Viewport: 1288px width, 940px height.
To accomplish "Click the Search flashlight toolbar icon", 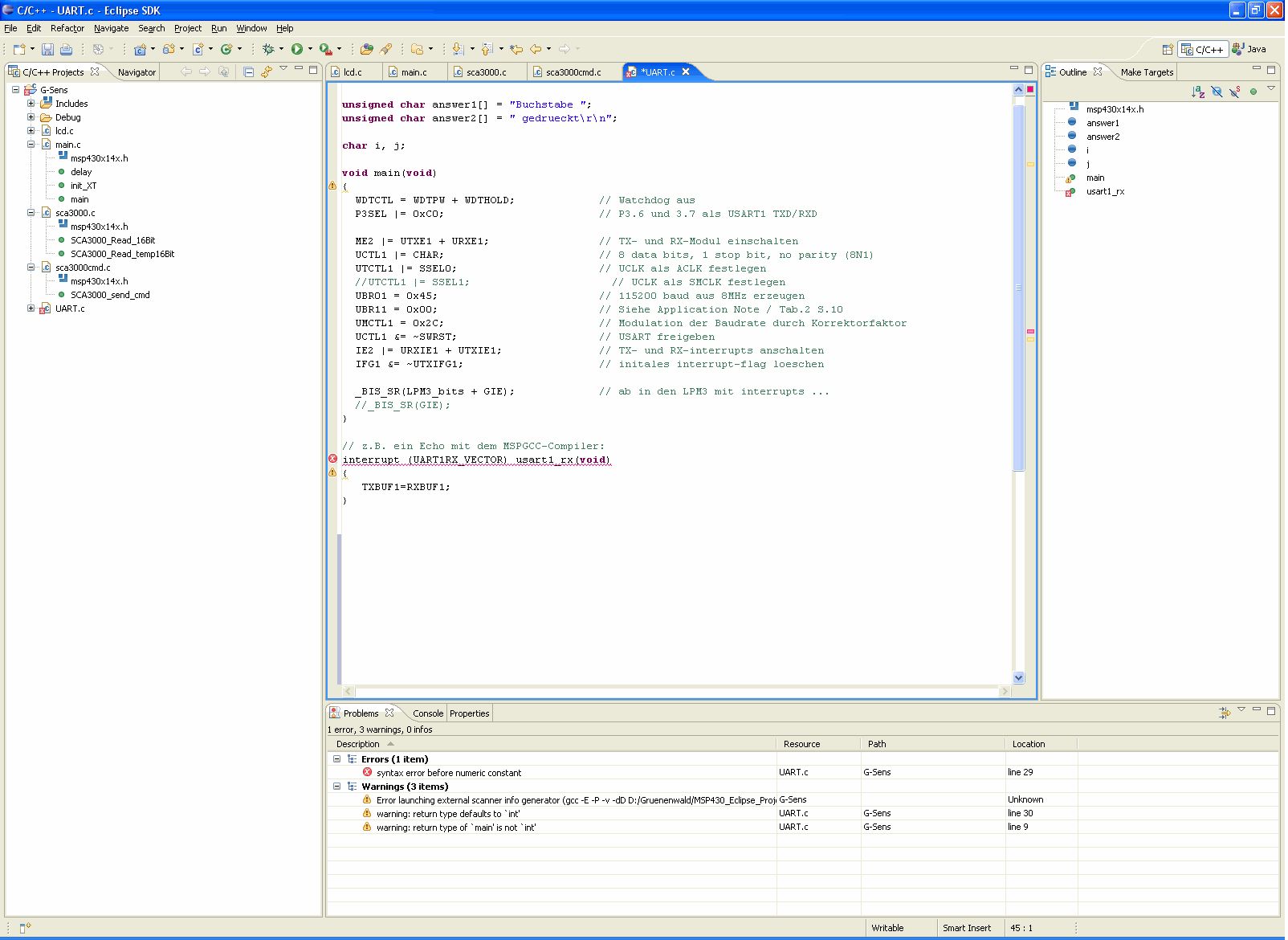I will pos(386,49).
